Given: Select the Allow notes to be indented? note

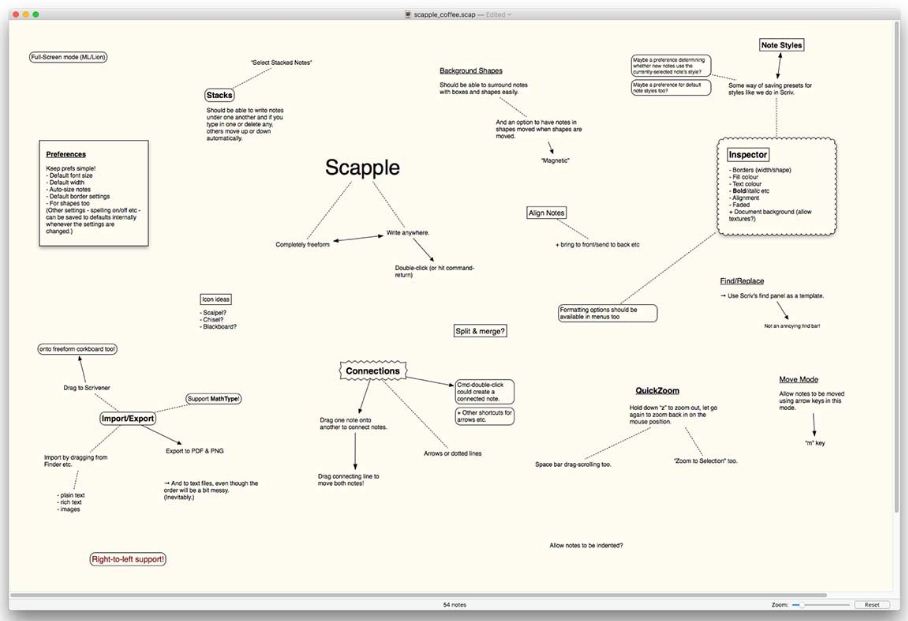Looking at the screenshot, I should pos(586,546).
